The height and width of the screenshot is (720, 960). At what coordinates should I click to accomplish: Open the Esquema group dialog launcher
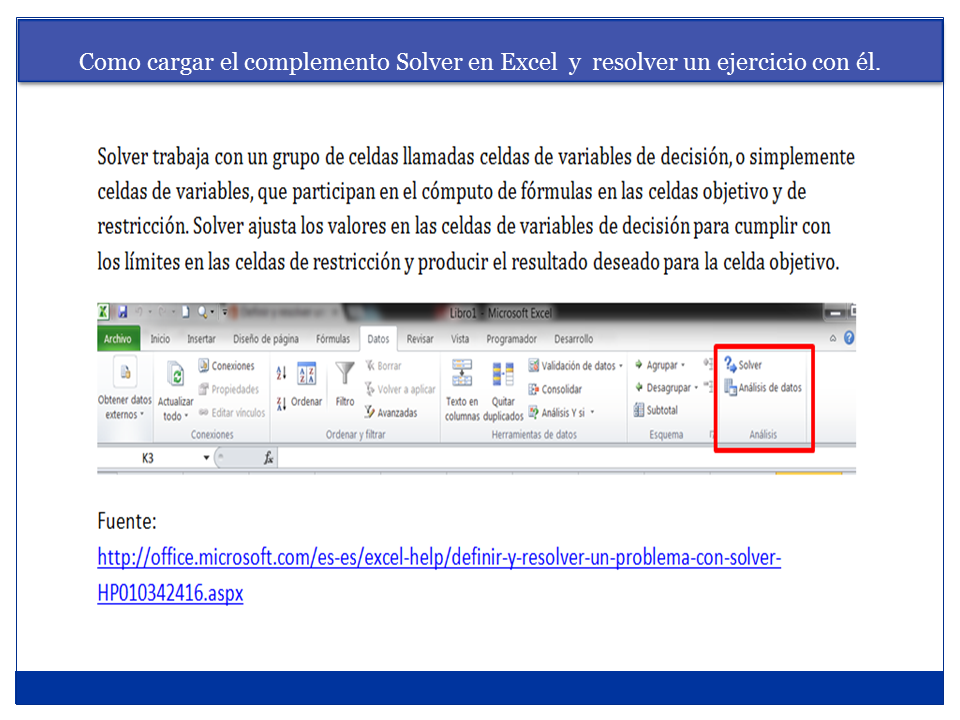[710, 434]
